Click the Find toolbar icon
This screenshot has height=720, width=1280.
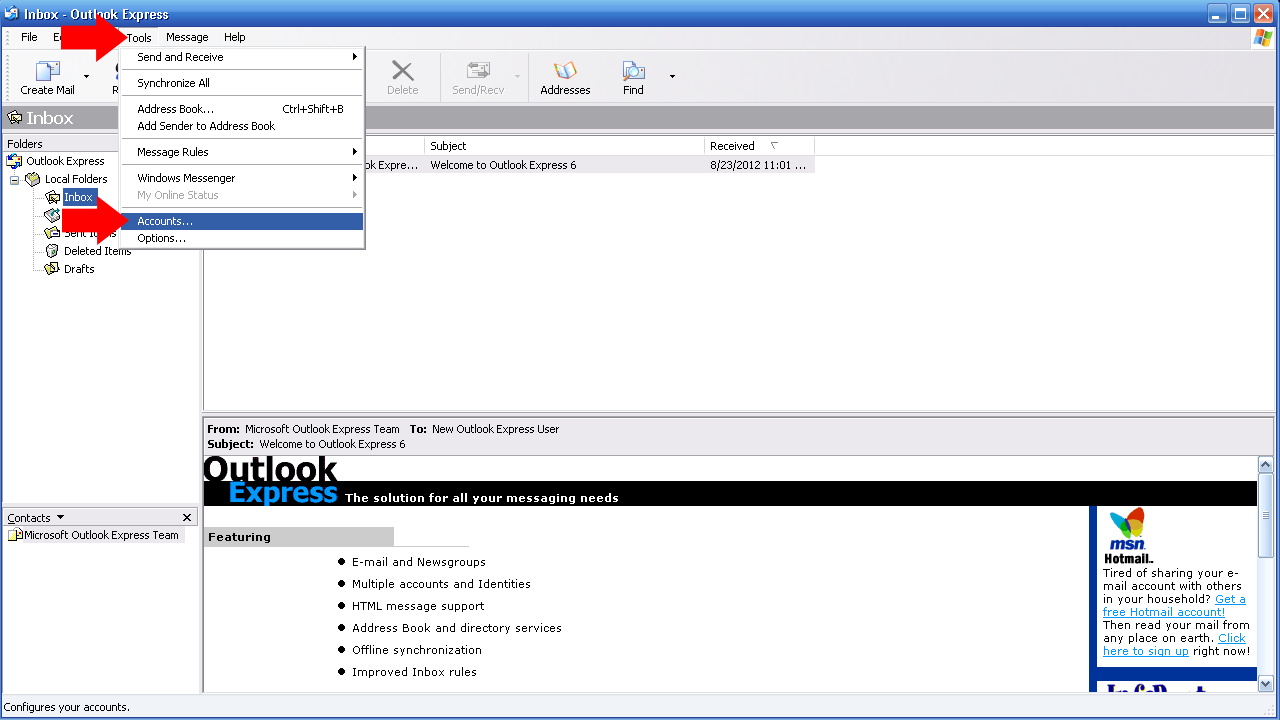click(x=633, y=71)
